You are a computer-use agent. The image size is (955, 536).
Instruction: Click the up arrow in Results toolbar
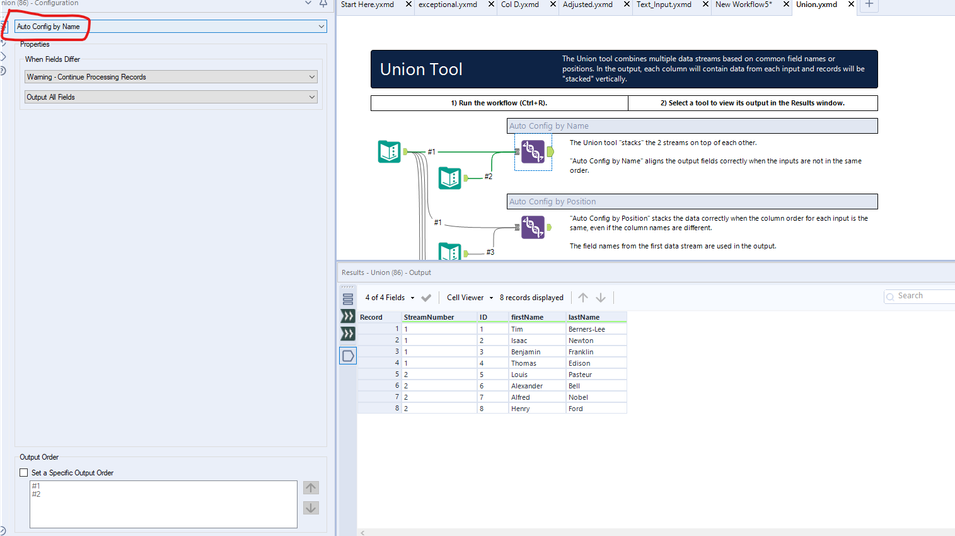coord(583,297)
